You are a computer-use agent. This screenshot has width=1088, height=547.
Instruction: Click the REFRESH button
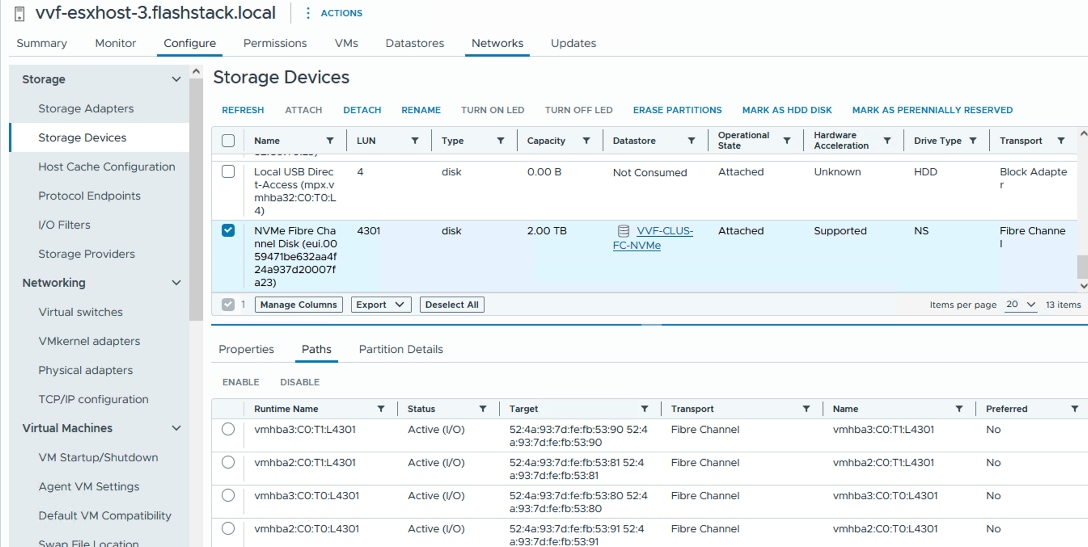pyautogui.click(x=243, y=110)
